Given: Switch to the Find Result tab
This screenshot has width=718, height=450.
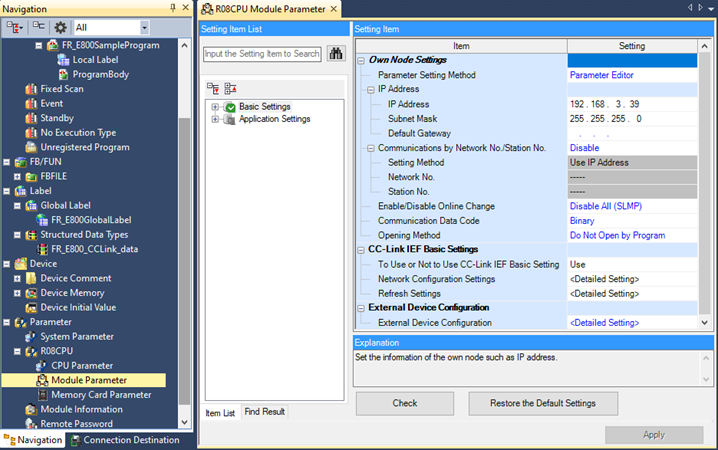Looking at the screenshot, I should pyautogui.click(x=264, y=412).
